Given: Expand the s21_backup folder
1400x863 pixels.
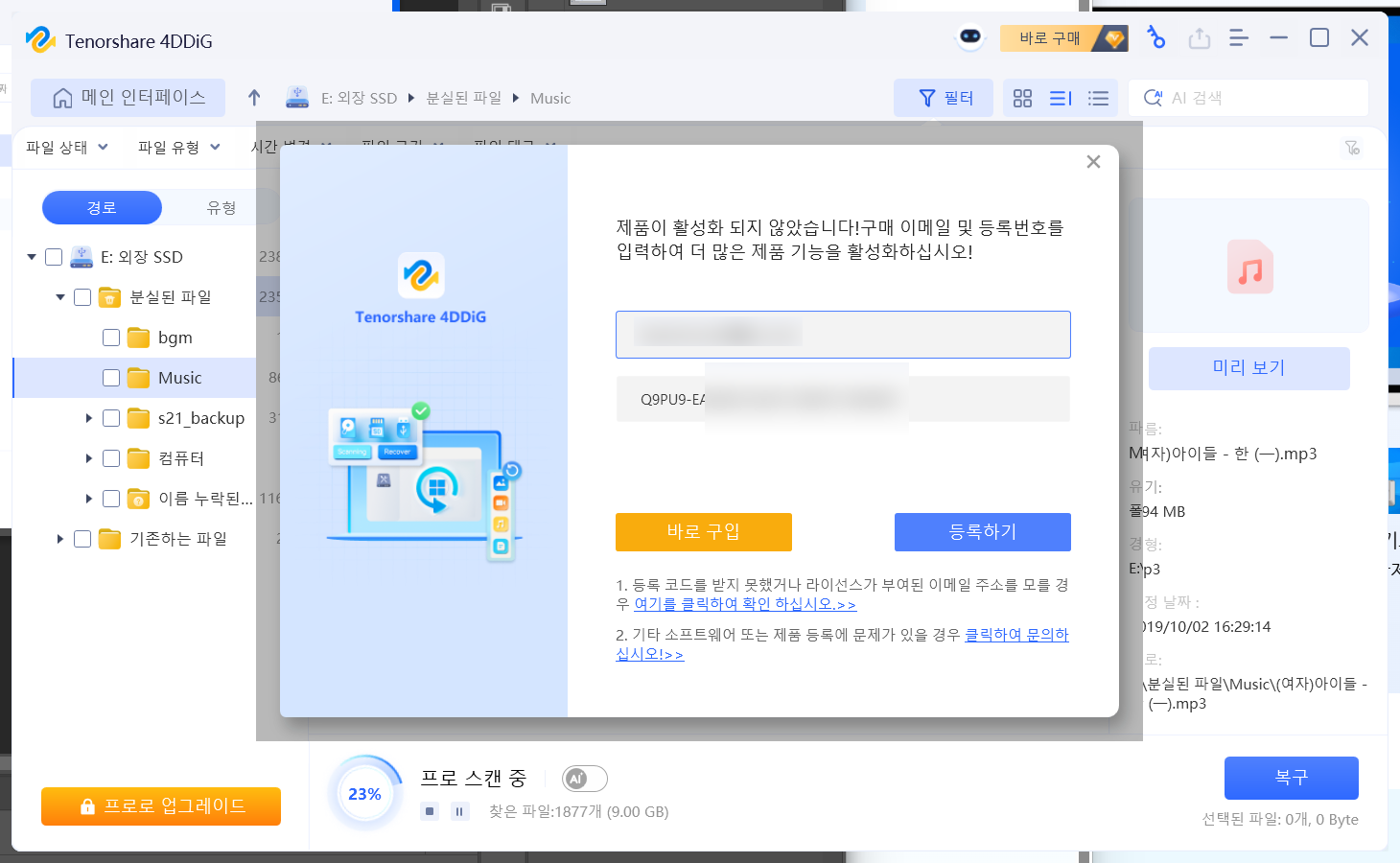Looking at the screenshot, I should point(89,418).
